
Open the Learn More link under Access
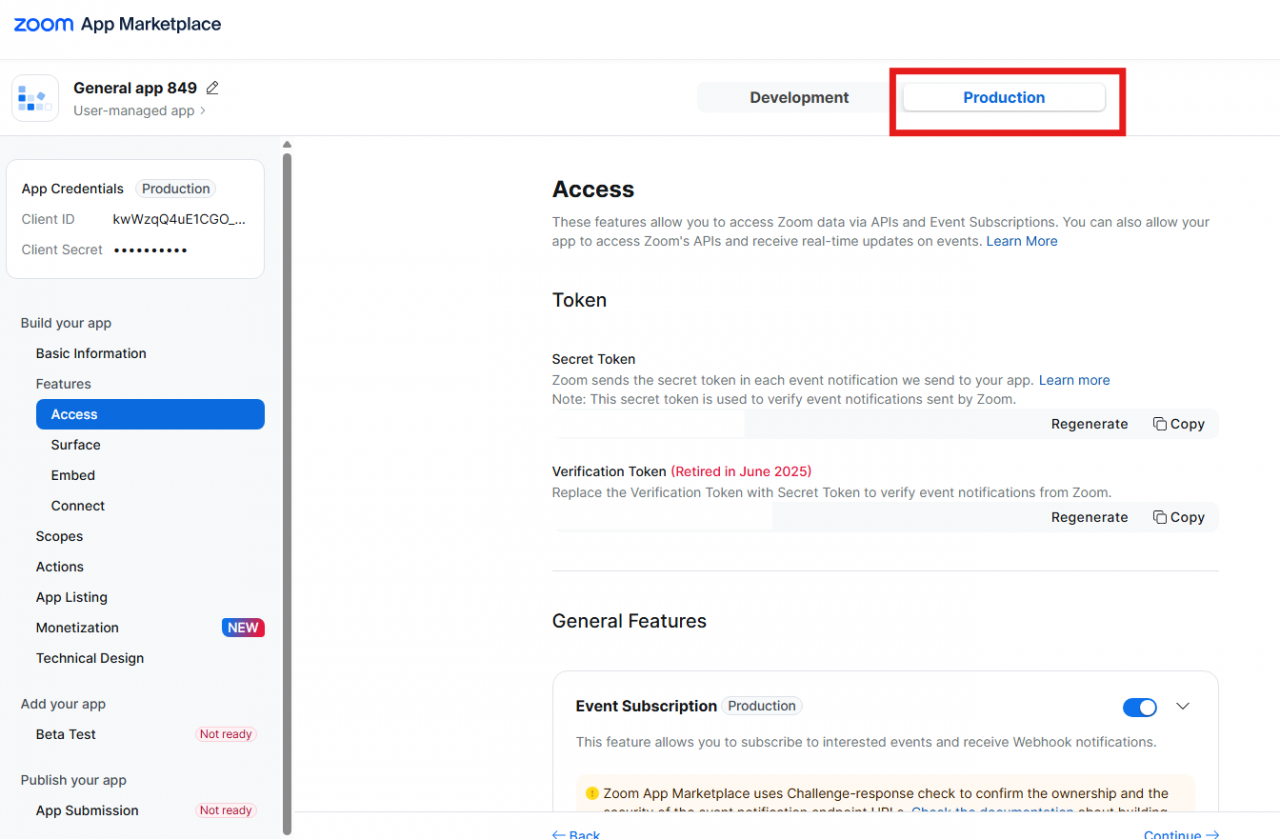pos(1022,241)
